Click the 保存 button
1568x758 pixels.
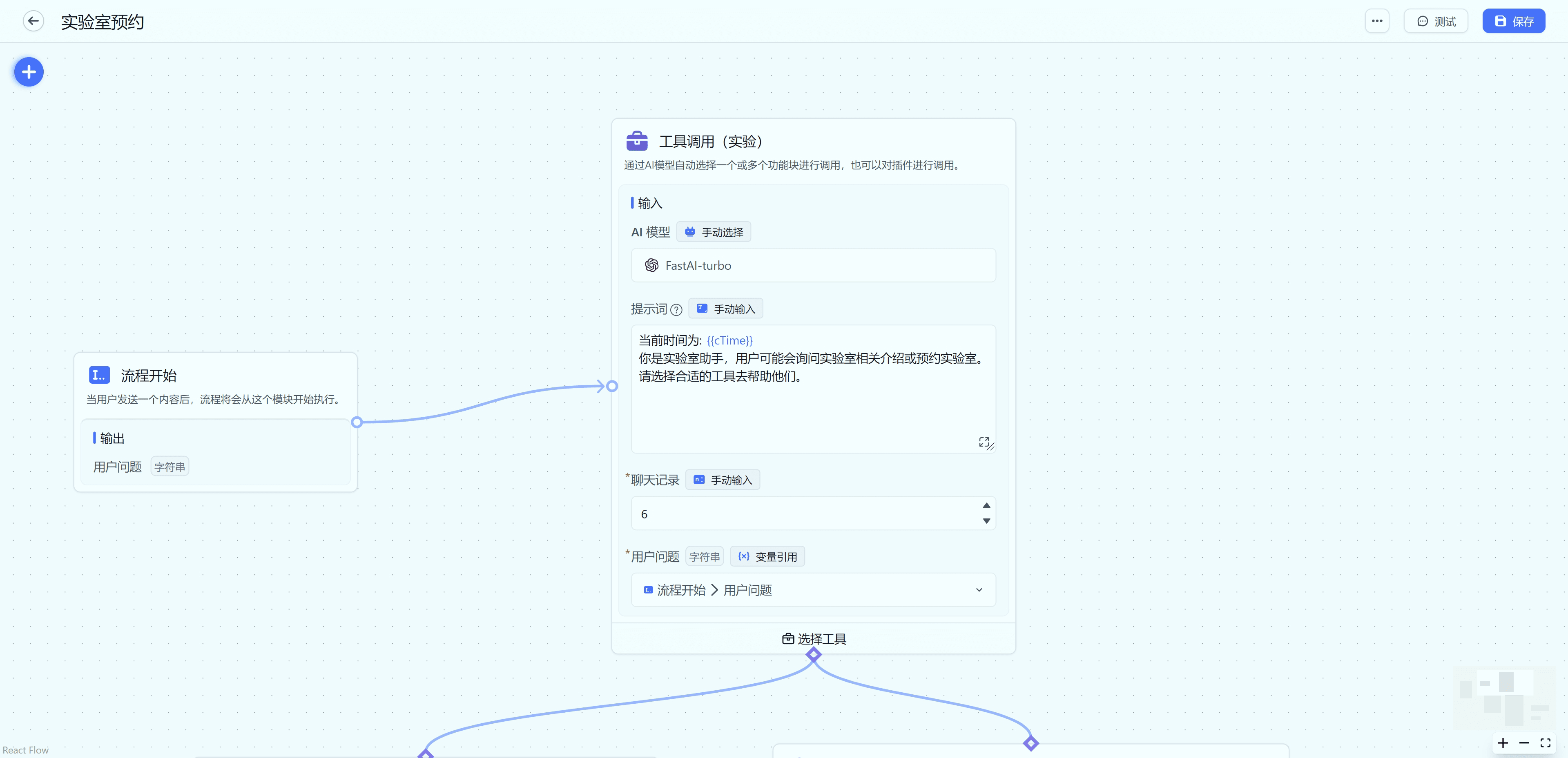tap(1513, 21)
